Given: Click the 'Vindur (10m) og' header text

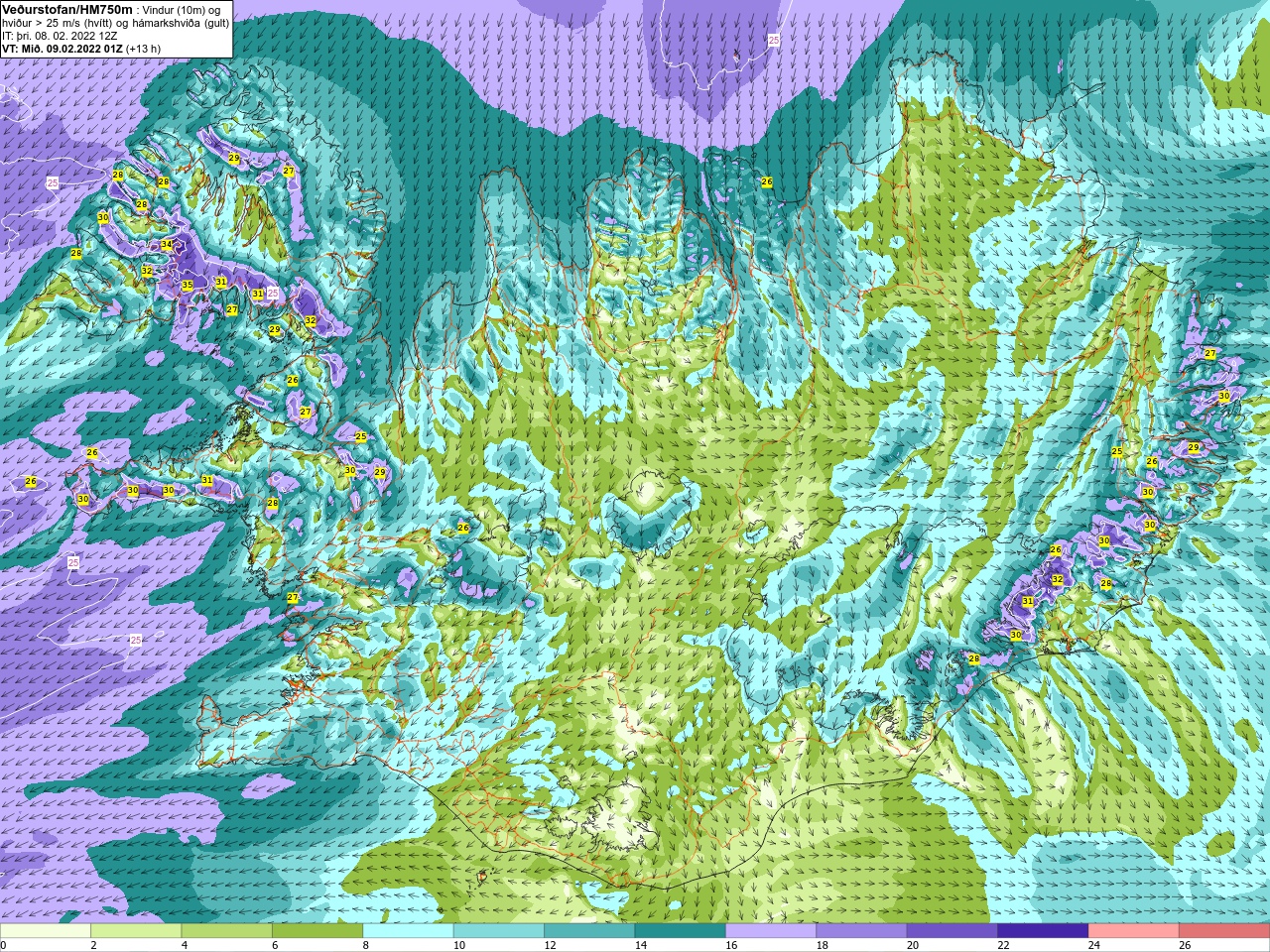Looking at the screenshot, I should [183, 10].
